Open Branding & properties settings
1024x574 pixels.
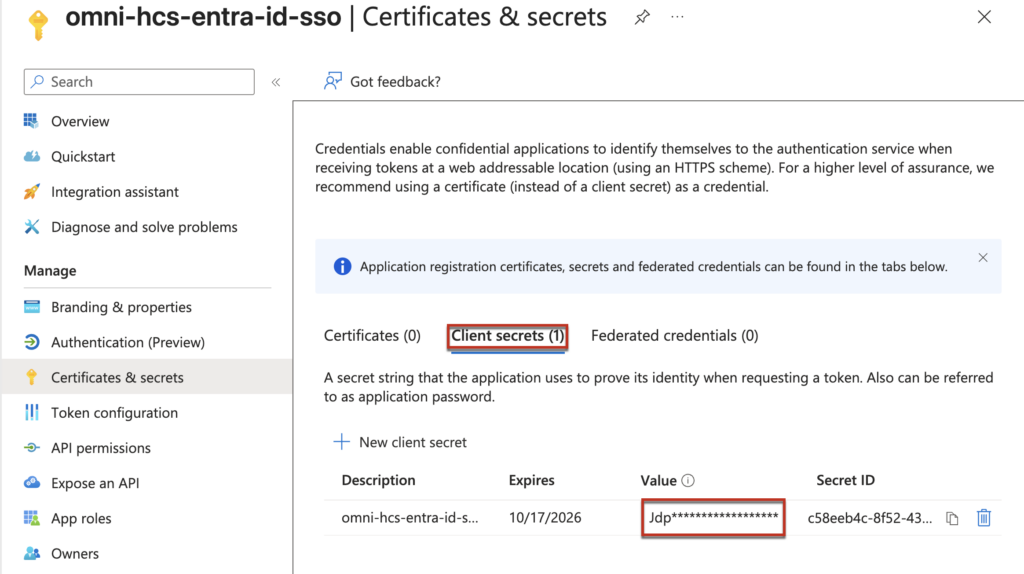[121, 307]
